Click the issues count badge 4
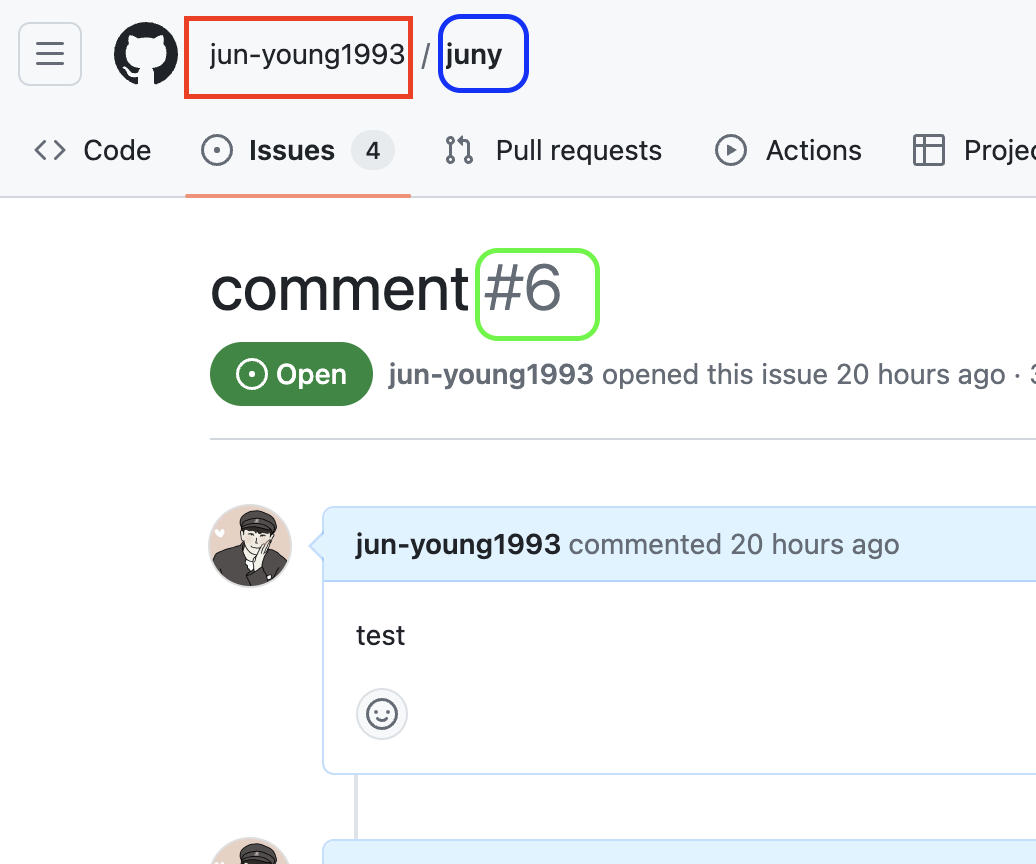 click(373, 151)
